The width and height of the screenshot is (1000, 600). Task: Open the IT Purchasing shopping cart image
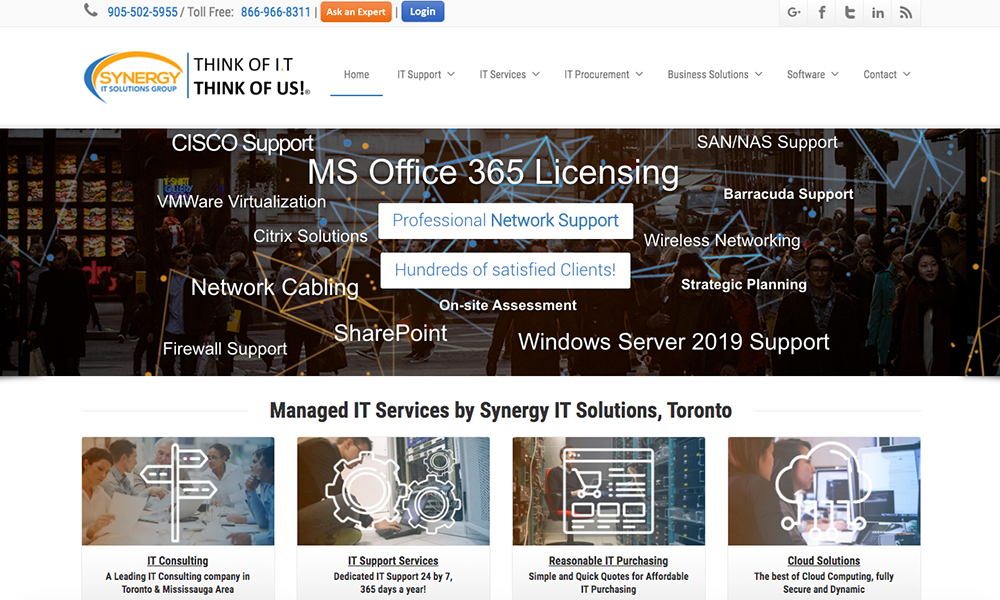tap(608, 490)
